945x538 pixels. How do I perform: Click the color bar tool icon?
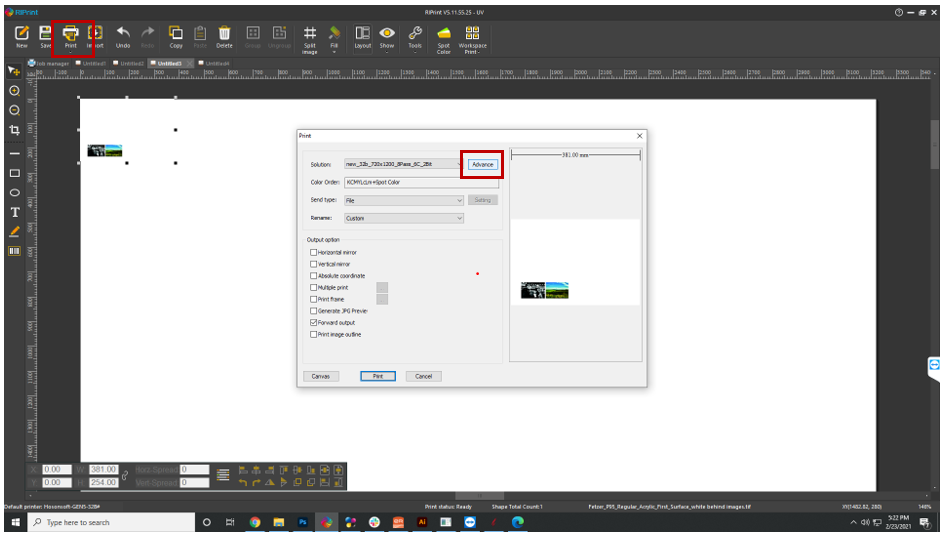(14, 251)
